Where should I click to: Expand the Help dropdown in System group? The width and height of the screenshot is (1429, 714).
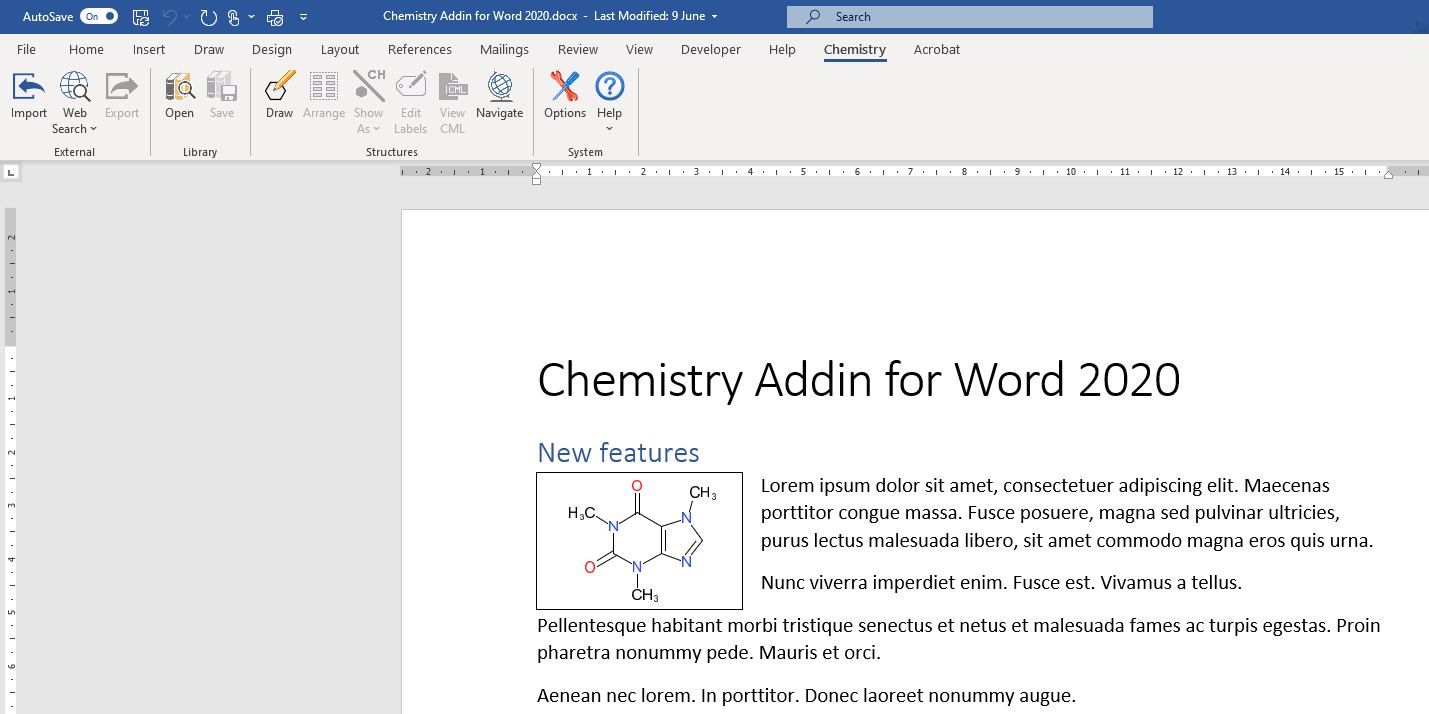[x=609, y=128]
